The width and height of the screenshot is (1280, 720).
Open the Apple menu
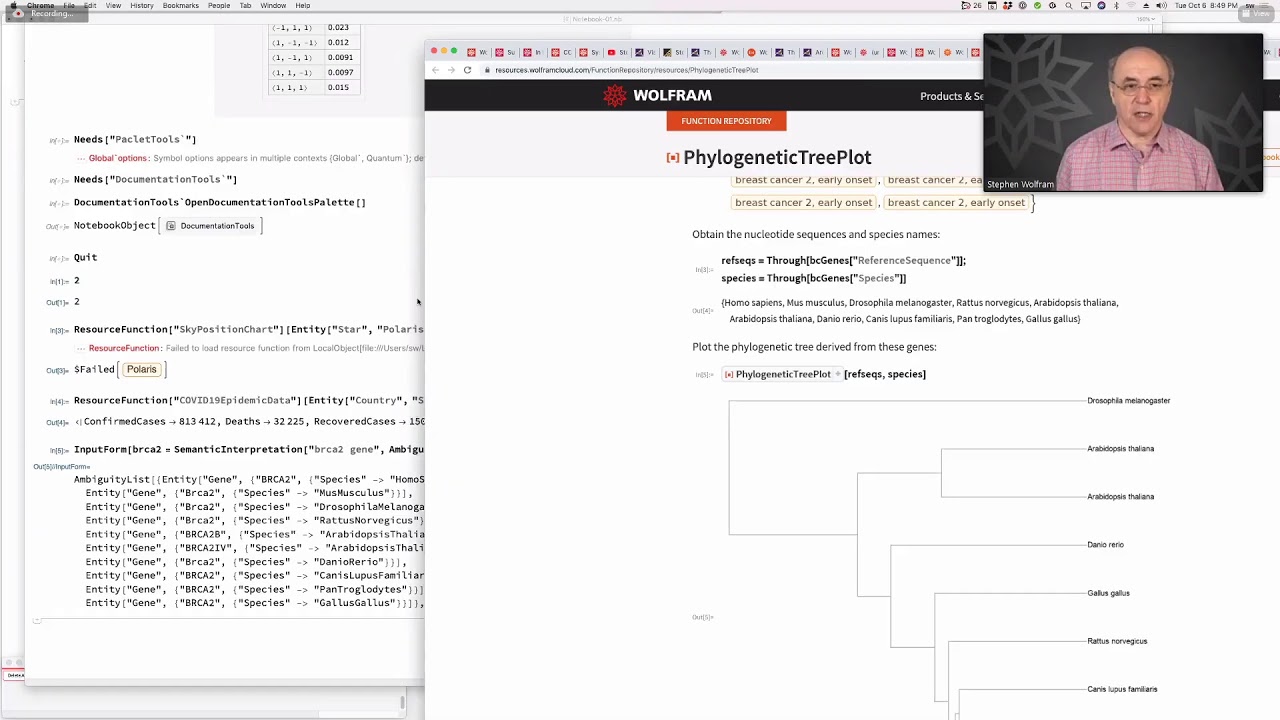pos(12,6)
